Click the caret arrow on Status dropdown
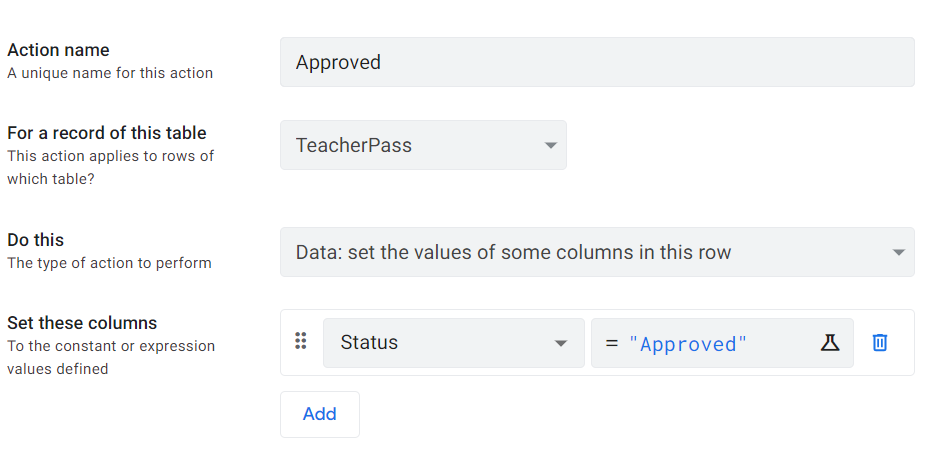This screenshot has height=460, width=940. click(561, 344)
